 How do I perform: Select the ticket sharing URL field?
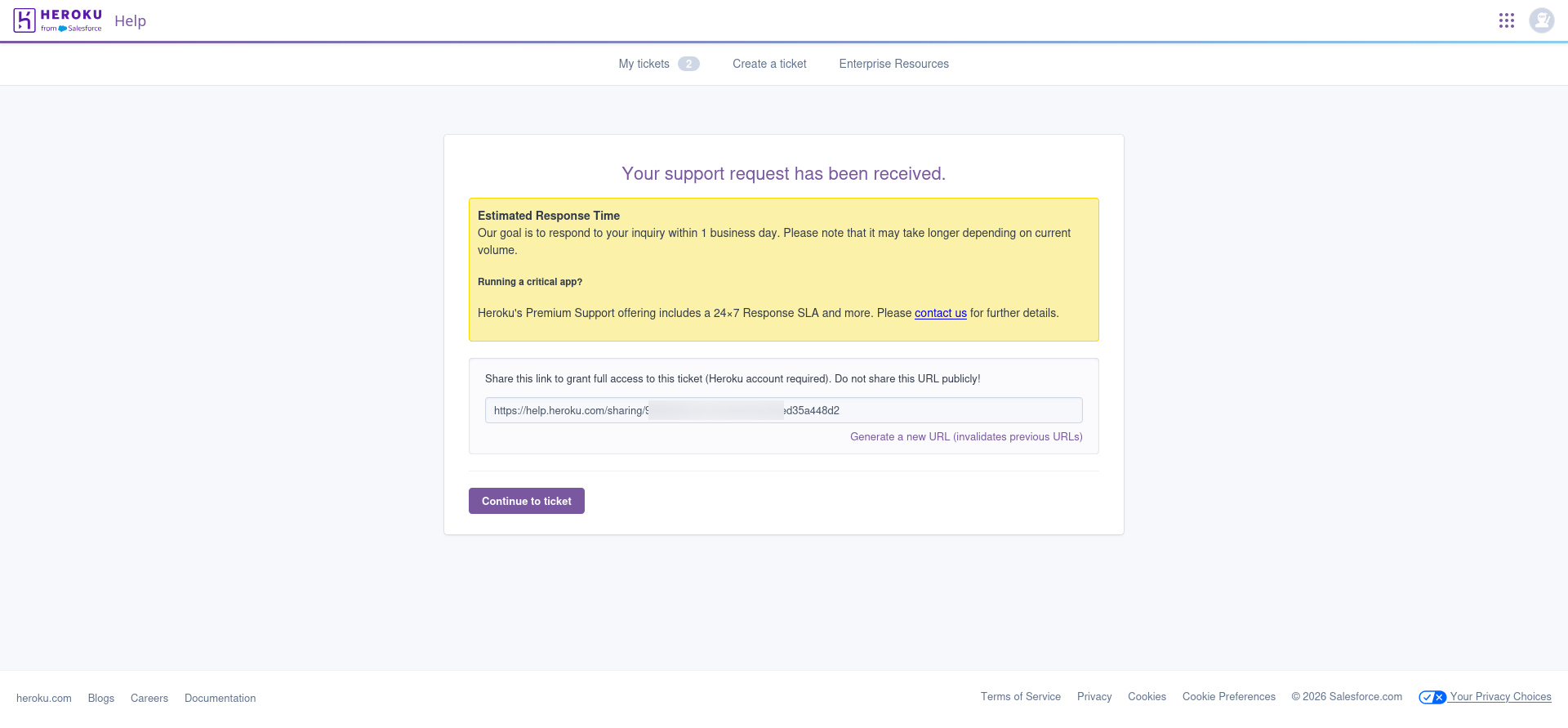(x=783, y=410)
